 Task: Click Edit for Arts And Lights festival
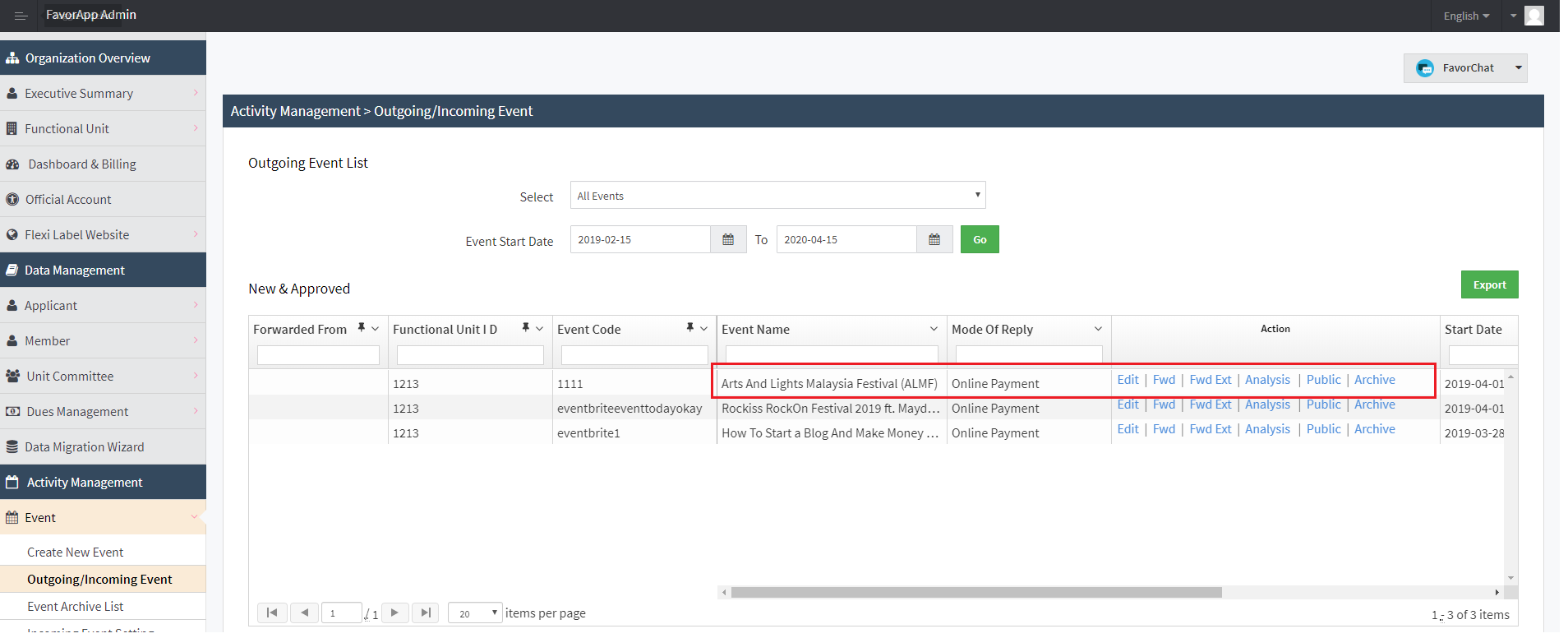(x=1128, y=380)
